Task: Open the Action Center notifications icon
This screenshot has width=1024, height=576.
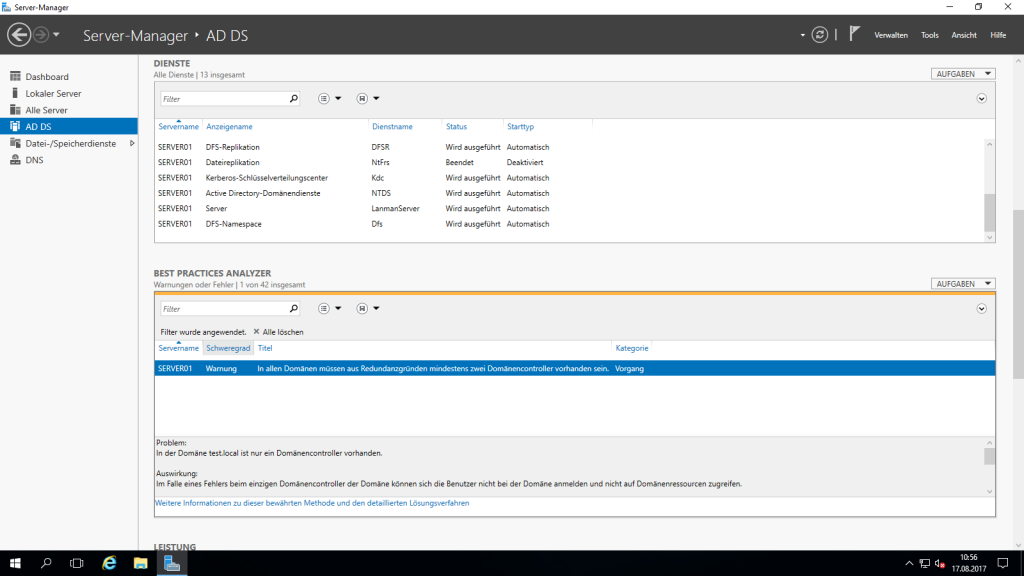Action: coord(1003,563)
